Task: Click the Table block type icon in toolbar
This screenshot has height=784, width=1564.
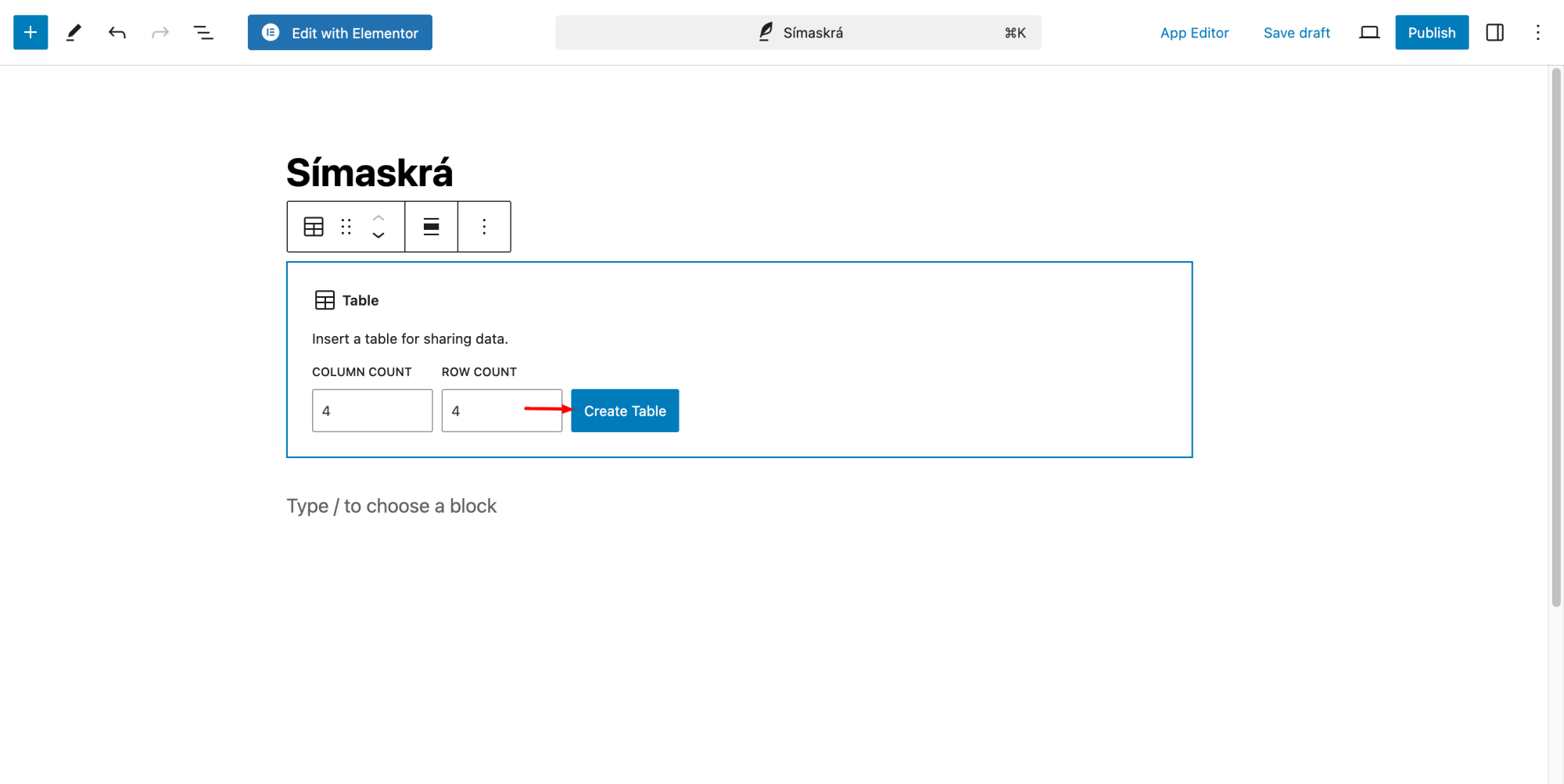Action: click(x=314, y=227)
